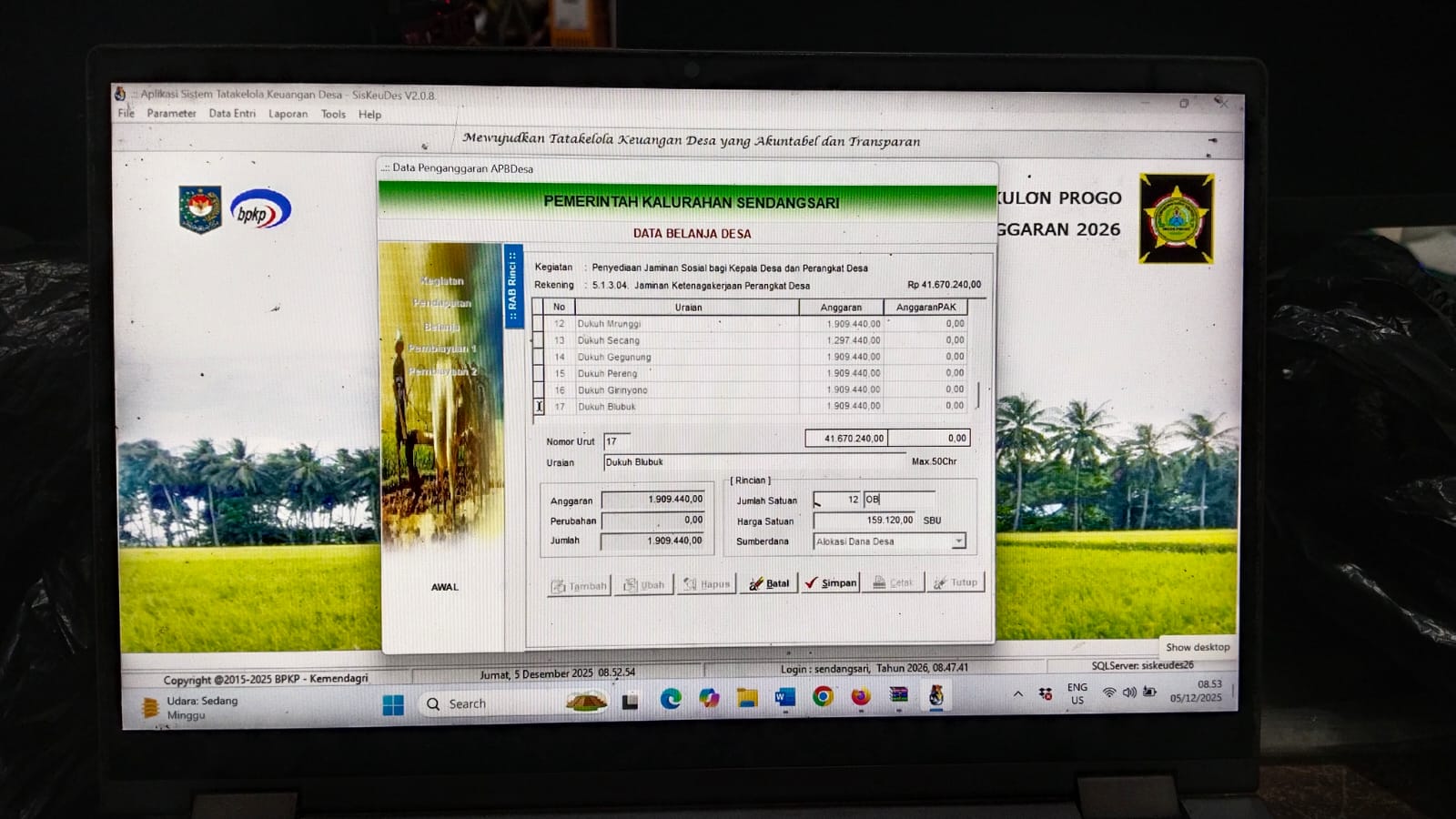
Task: Select the RAB Rinci vertical tab
Action: click(x=512, y=286)
